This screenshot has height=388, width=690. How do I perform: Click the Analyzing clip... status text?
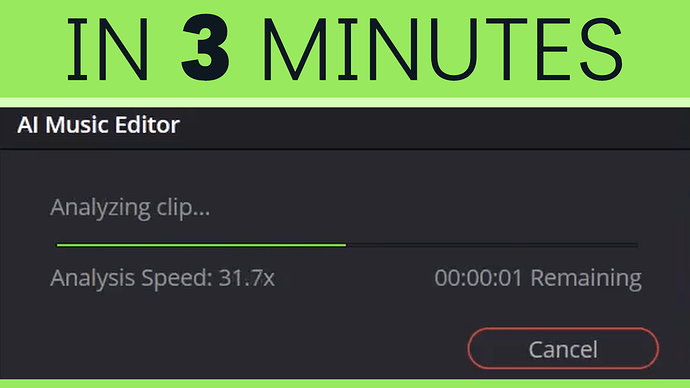pos(130,207)
